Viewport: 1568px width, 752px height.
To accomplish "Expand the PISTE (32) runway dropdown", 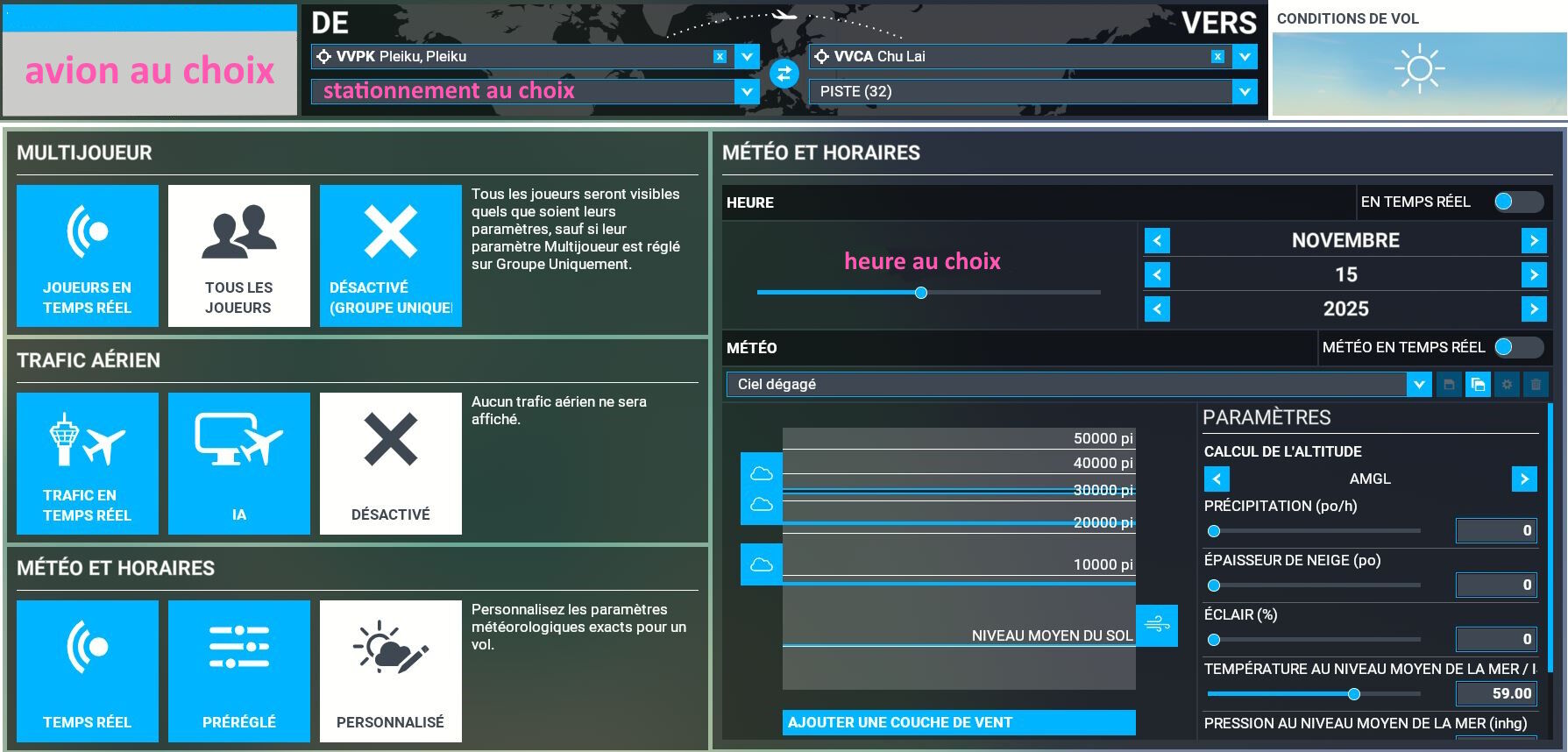I will pos(1244,91).
